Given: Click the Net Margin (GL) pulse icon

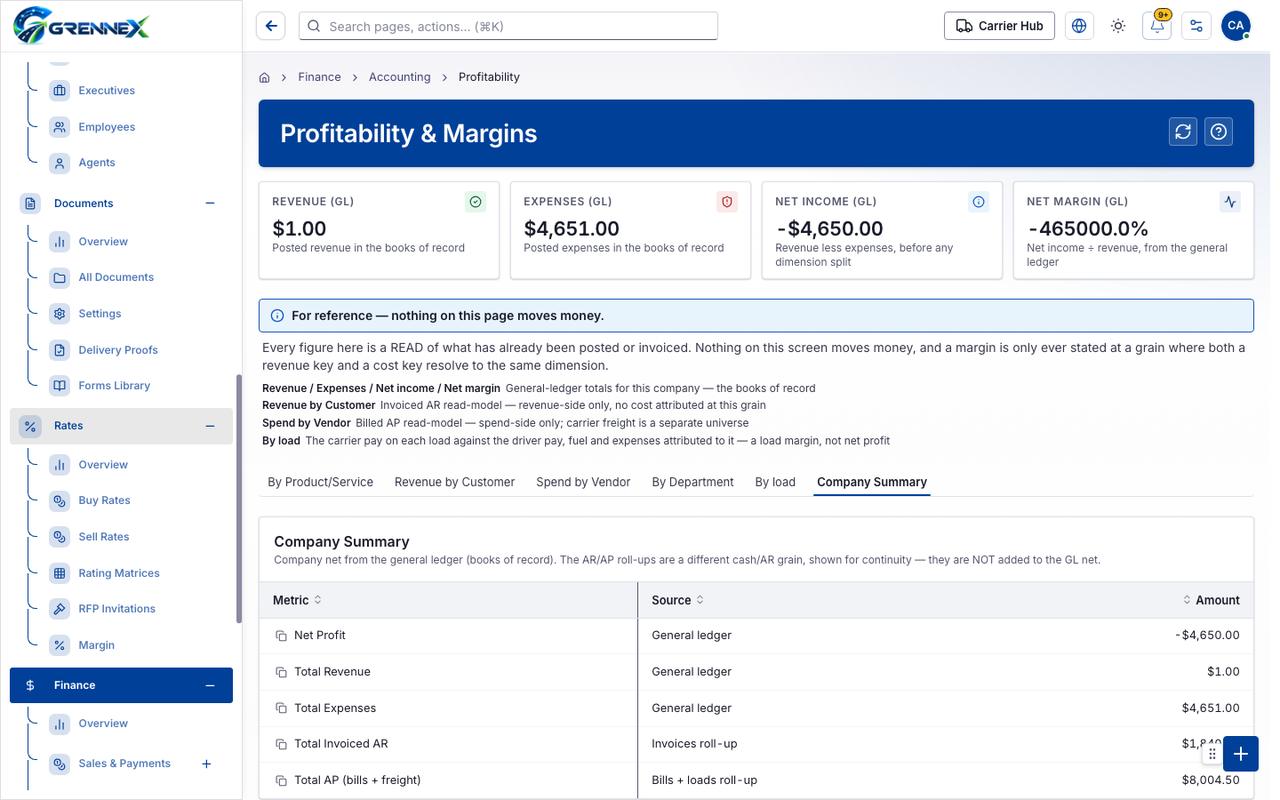Looking at the screenshot, I should [1230, 202].
